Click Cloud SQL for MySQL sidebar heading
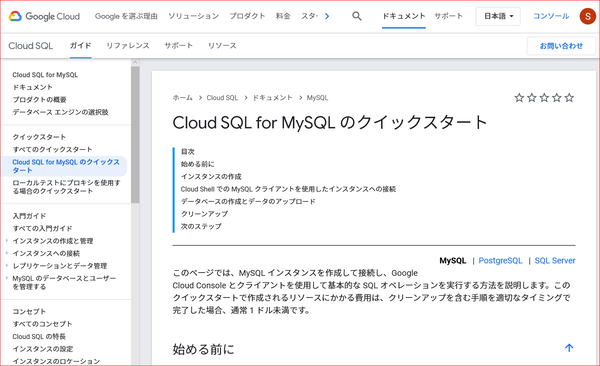 pyautogui.click(x=45, y=75)
